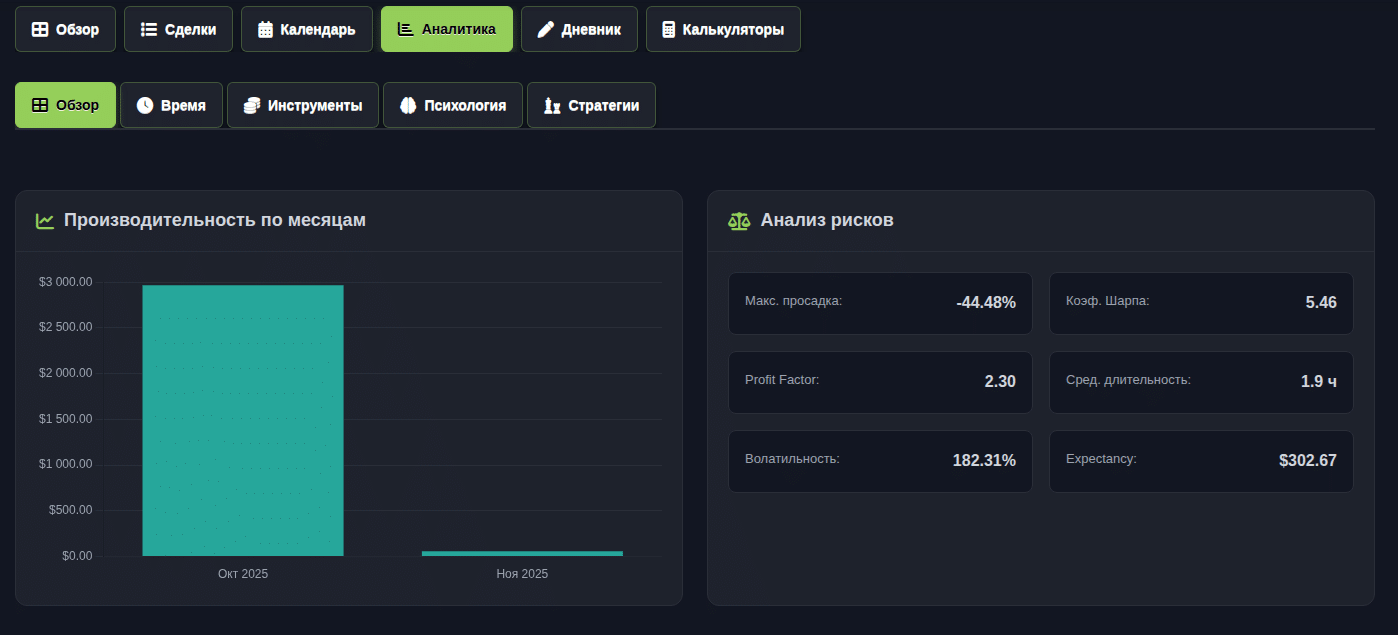Click the coins icon on Инструменты sub-tab
Image resolution: width=1398 pixels, height=635 pixels.
click(252, 106)
